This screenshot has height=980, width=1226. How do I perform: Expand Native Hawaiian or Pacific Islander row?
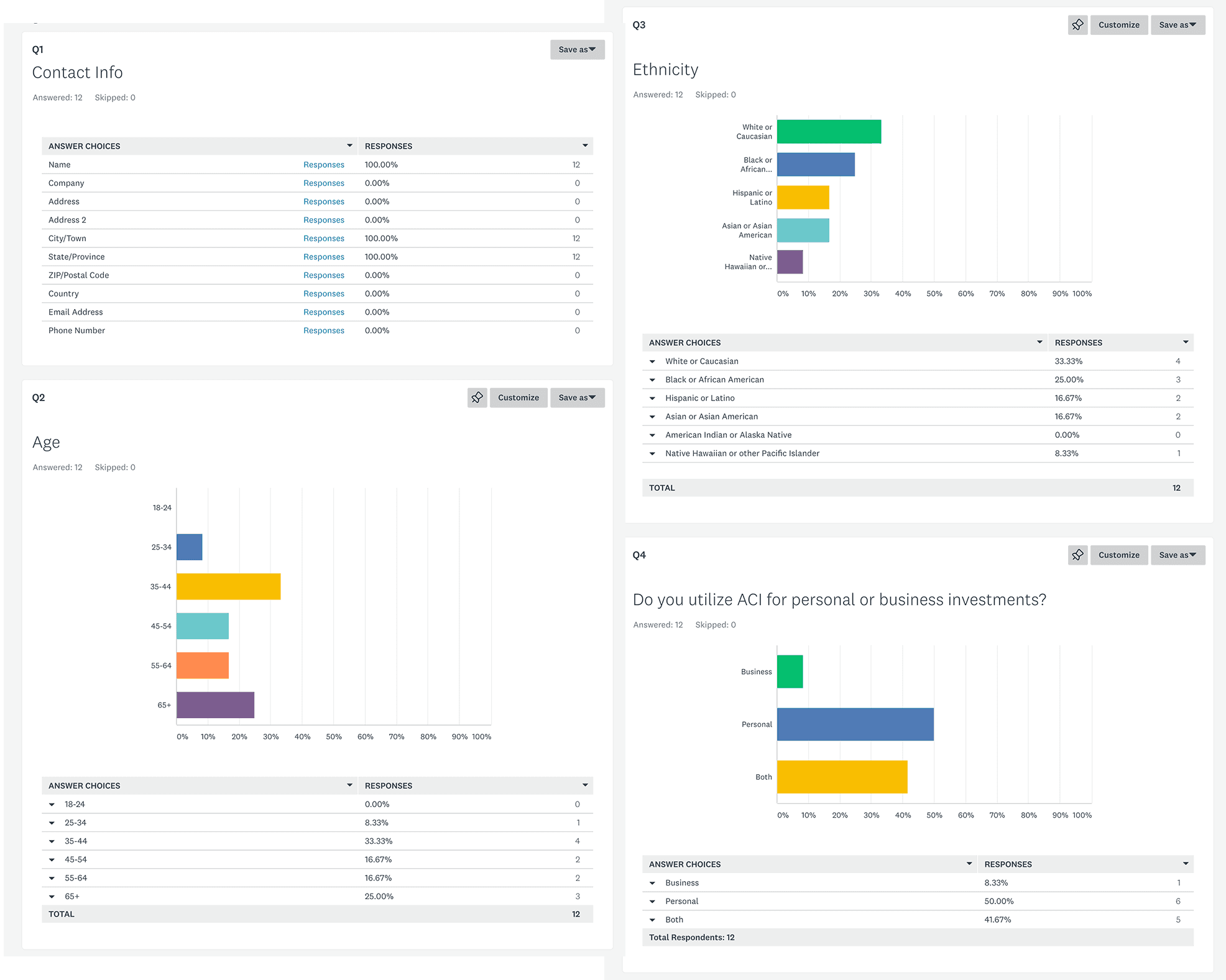click(652, 453)
